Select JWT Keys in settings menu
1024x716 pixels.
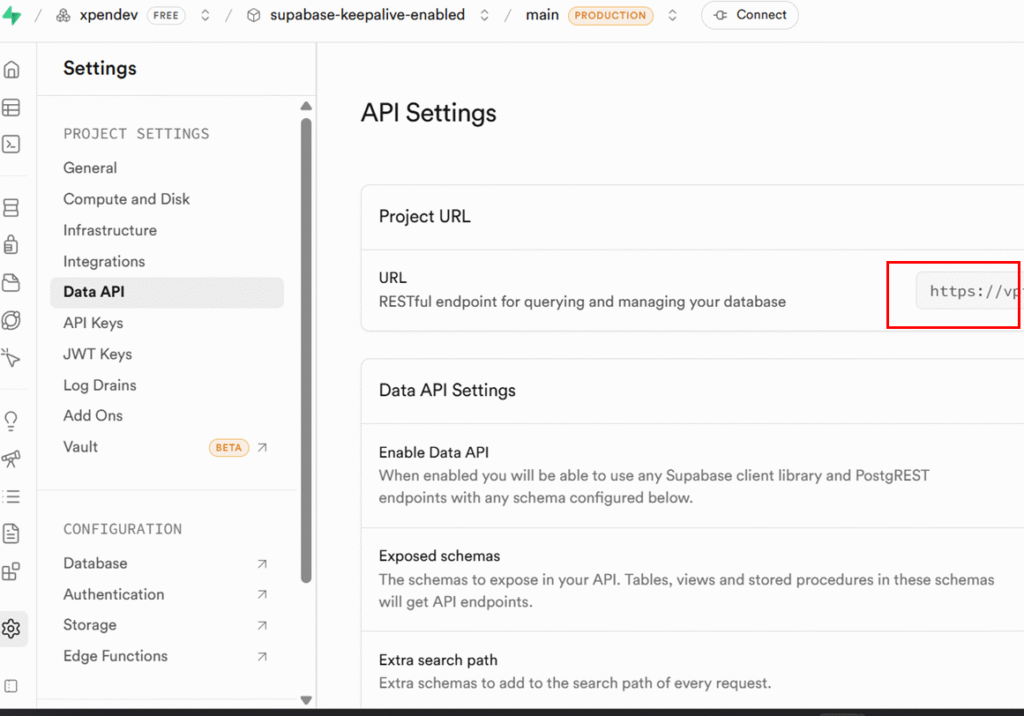(x=97, y=354)
